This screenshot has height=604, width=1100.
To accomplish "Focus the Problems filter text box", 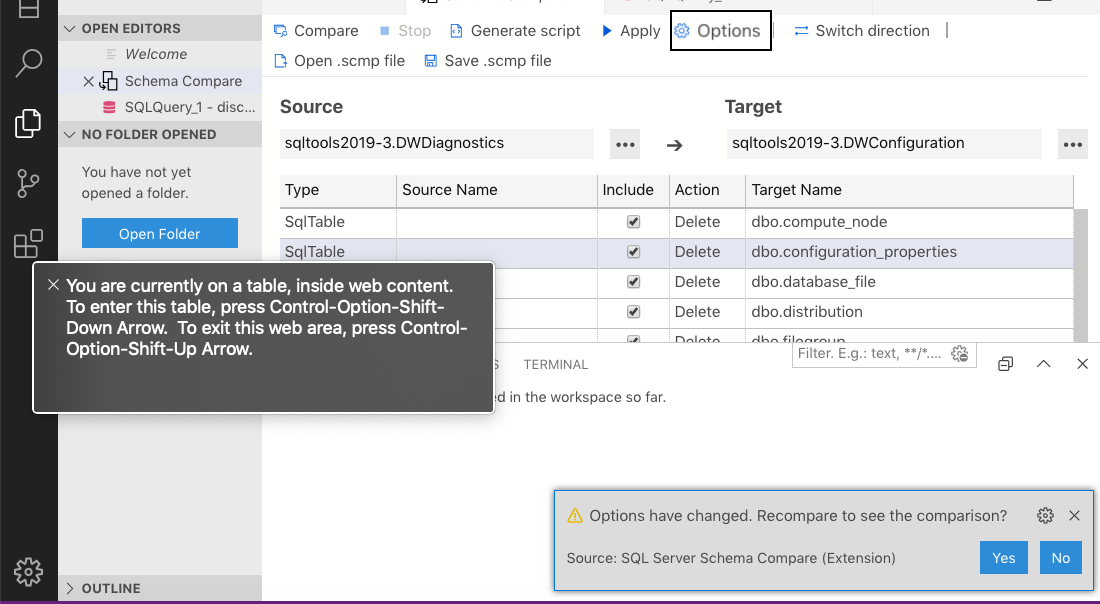I will (x=871, y=354).
